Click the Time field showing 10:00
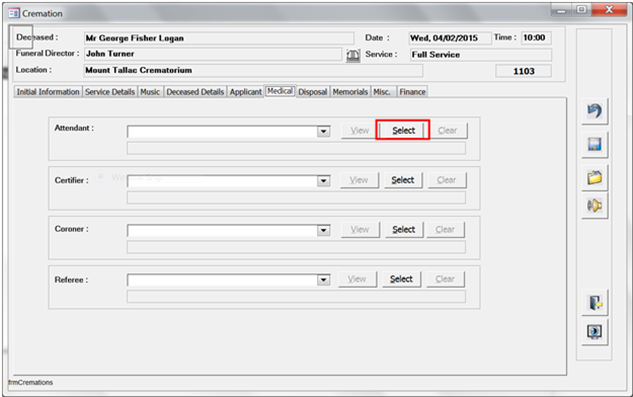The image size is (633, 397). pos(536,38)
